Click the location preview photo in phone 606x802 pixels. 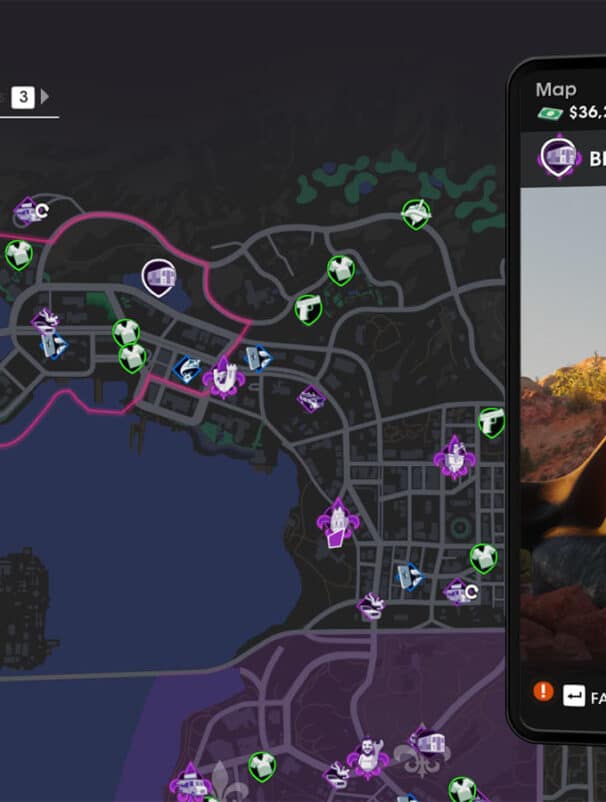(563, 425)
